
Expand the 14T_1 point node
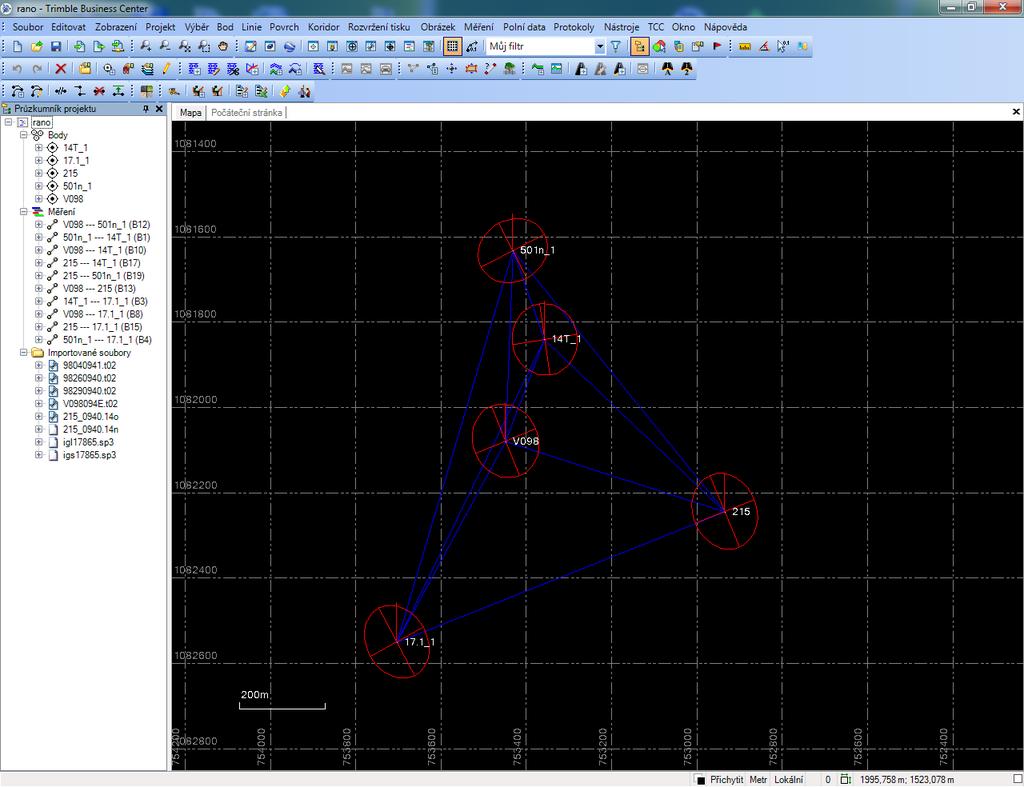click(x=39, y=148)
